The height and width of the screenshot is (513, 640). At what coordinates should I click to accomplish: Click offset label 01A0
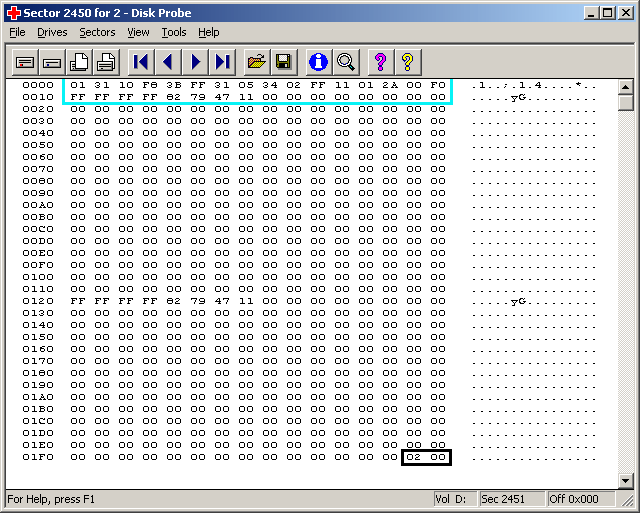(x=38, y=397)
